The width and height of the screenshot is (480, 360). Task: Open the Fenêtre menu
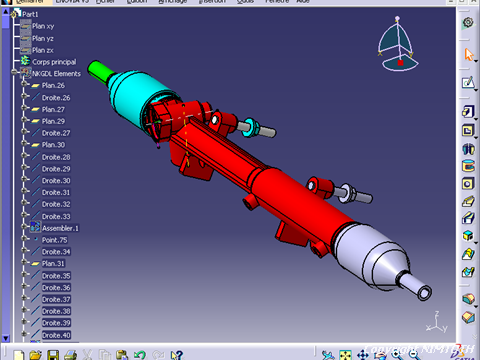click(277, 2)
